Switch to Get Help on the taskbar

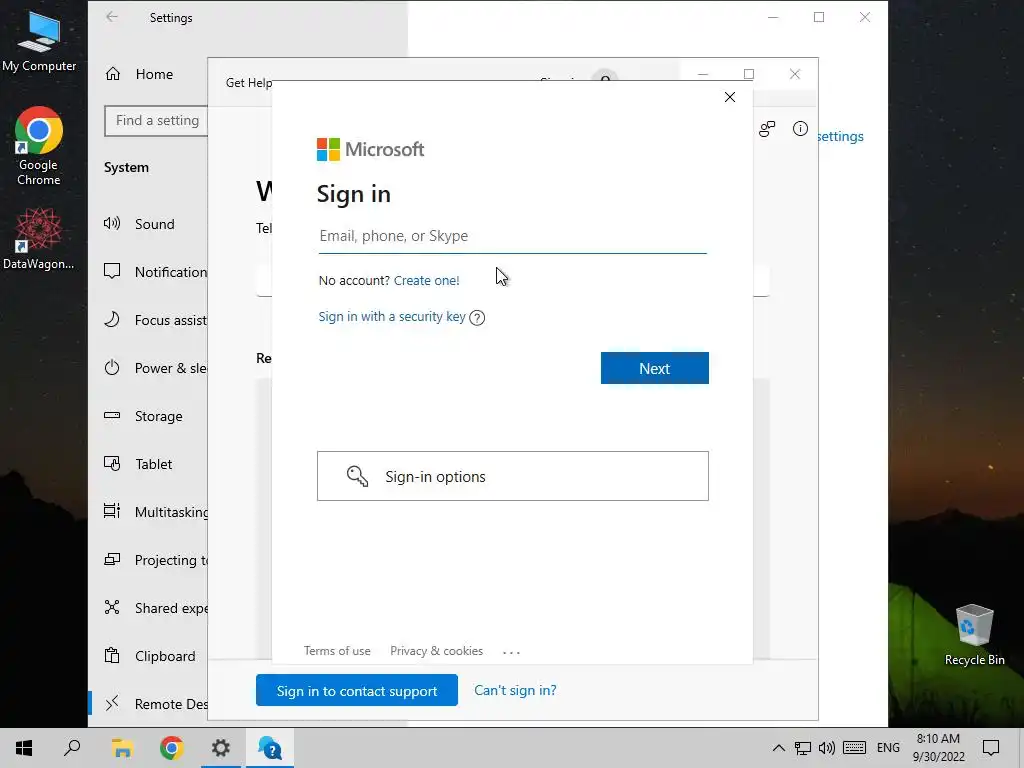(270, 748)
